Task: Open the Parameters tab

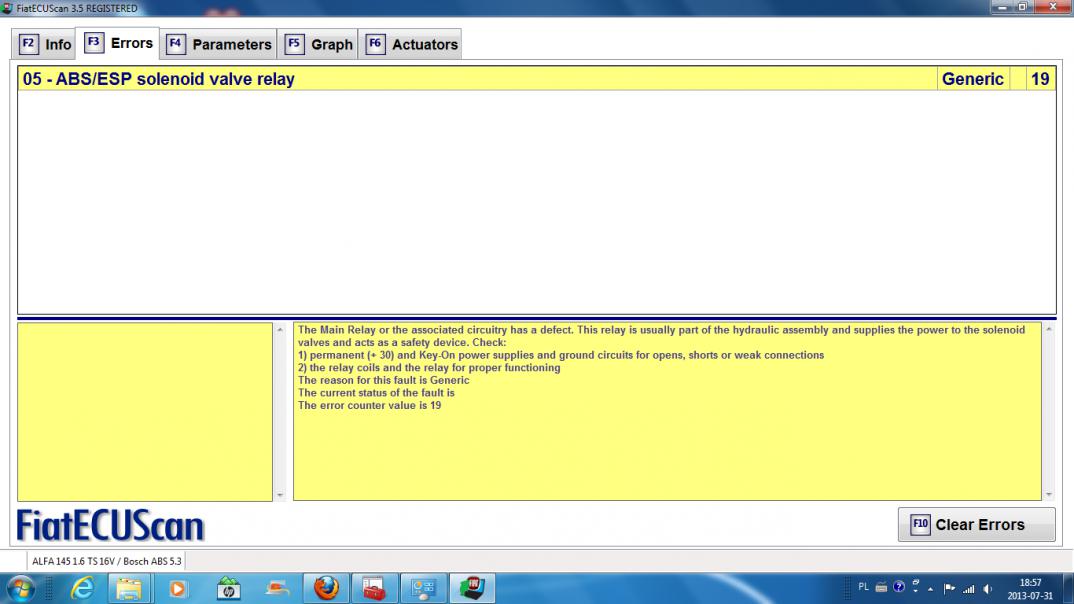Action: (218, 45)
